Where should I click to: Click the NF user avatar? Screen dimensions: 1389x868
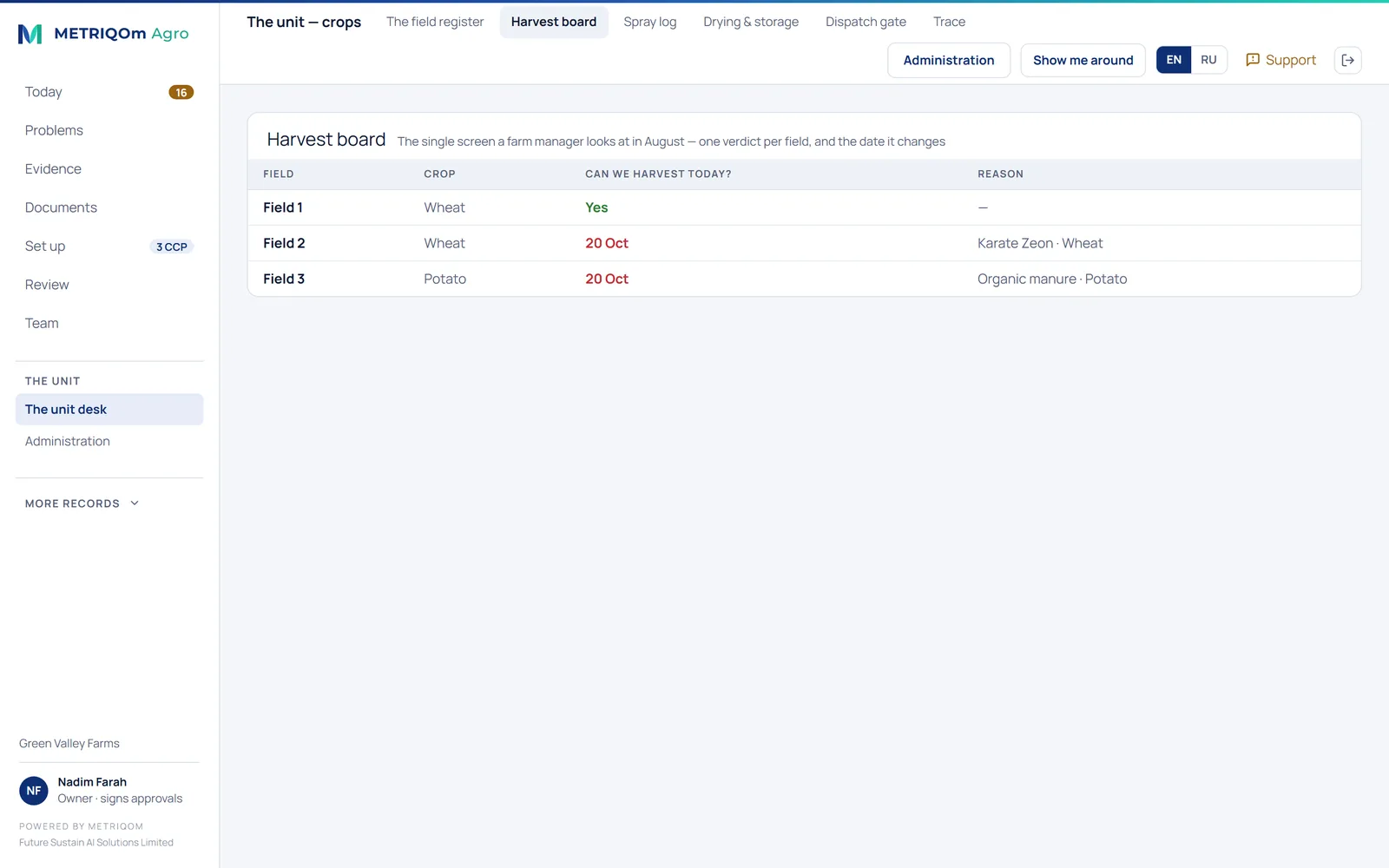click(x=34, y=791)
